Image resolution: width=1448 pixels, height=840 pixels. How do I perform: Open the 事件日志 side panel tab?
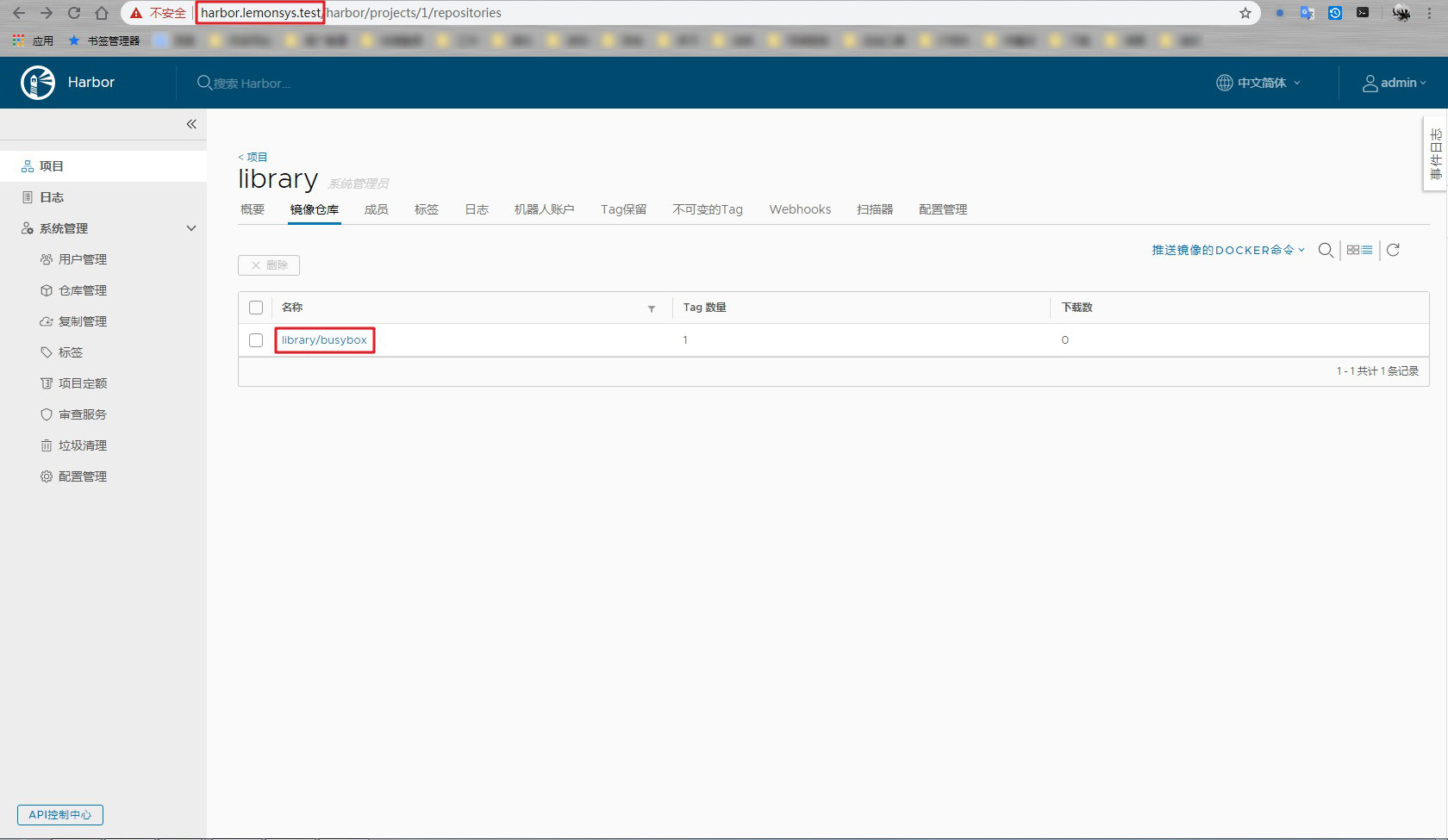point(1436,154)
